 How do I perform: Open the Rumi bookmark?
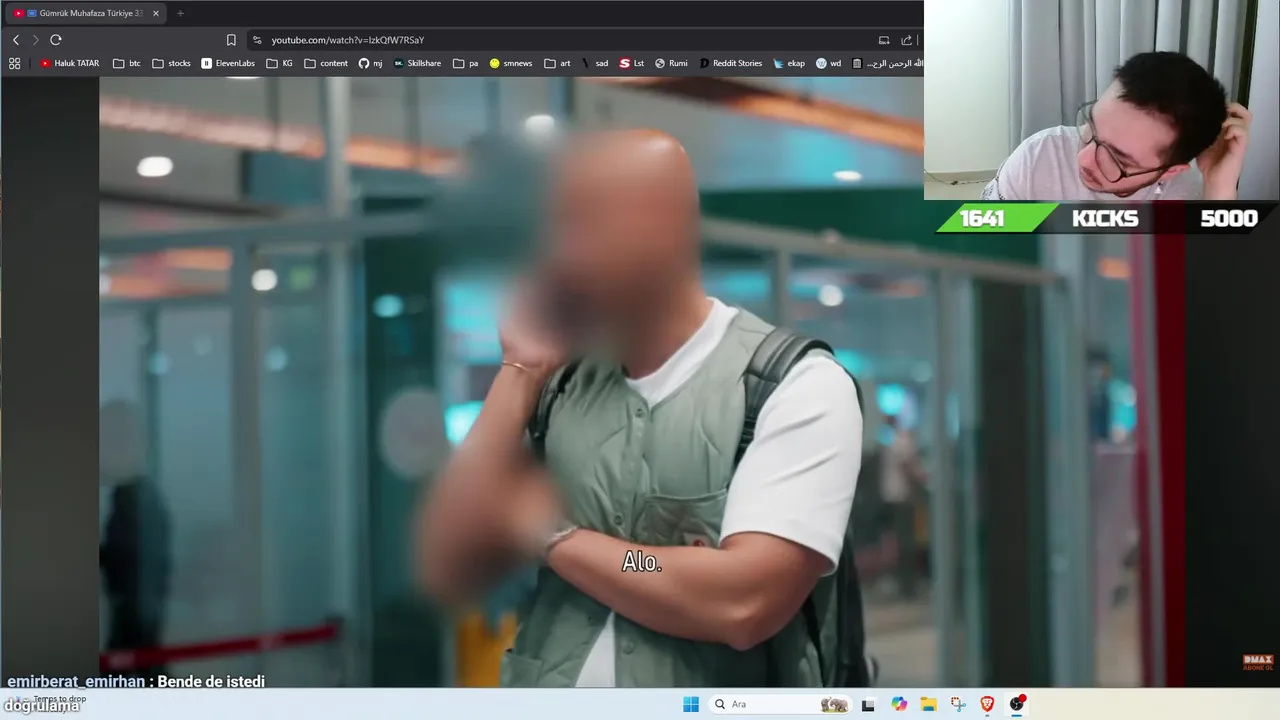point(671,63)
